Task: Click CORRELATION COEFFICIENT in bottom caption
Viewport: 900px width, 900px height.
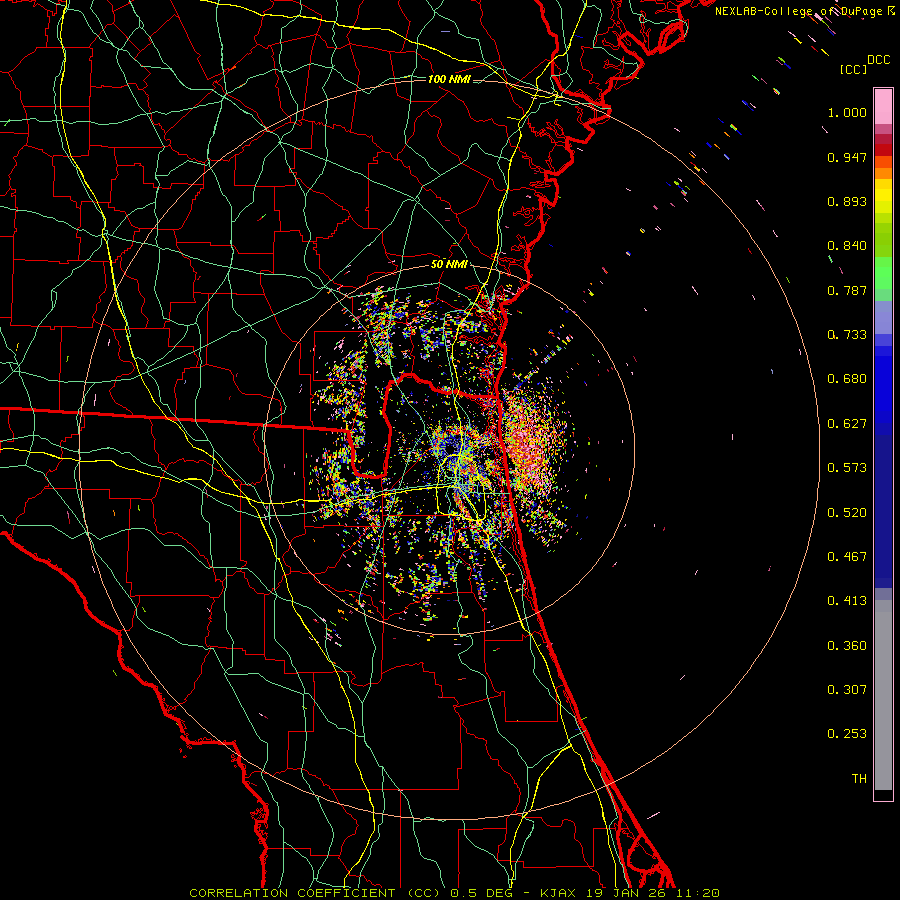Action: coord(292,893)
